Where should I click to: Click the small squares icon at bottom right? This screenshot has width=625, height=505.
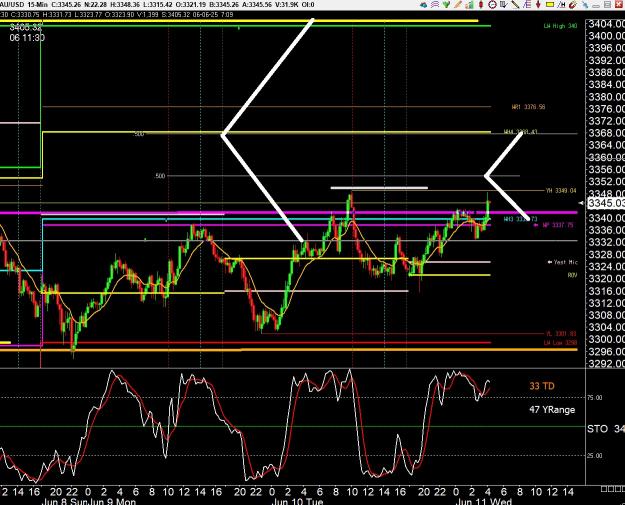pos(612,489)
